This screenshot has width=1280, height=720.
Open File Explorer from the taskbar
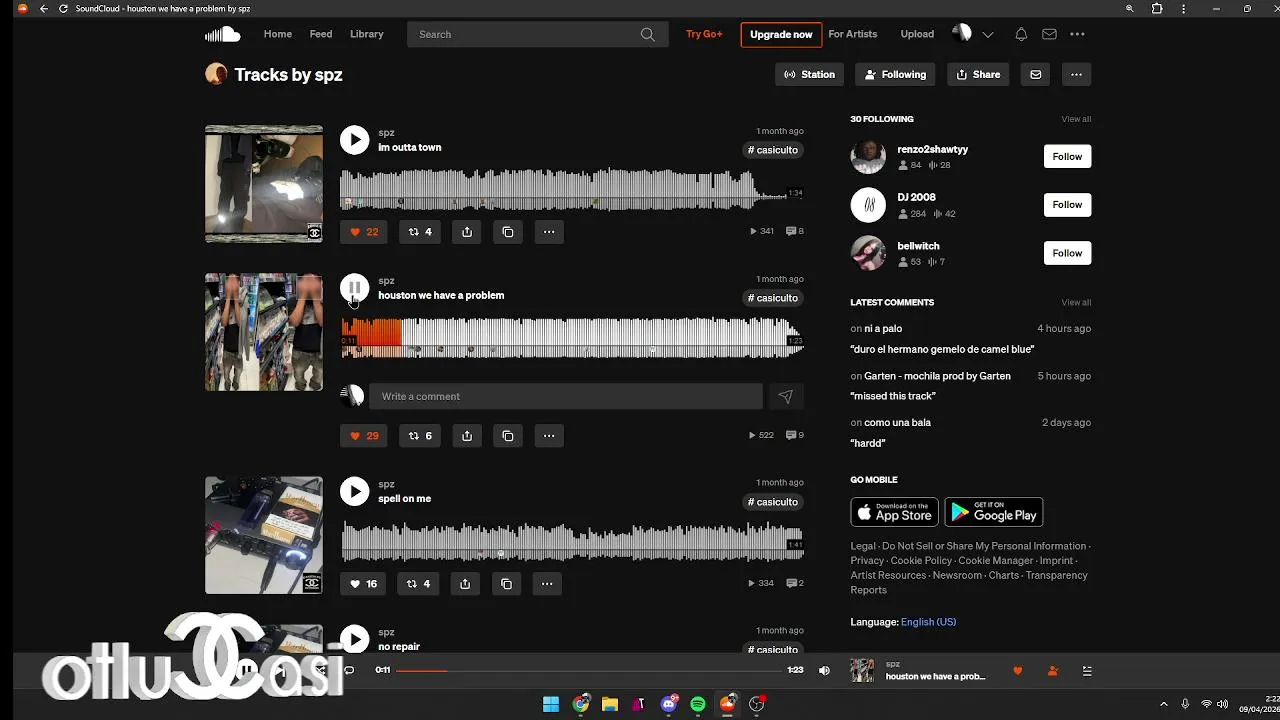[610, 704]
